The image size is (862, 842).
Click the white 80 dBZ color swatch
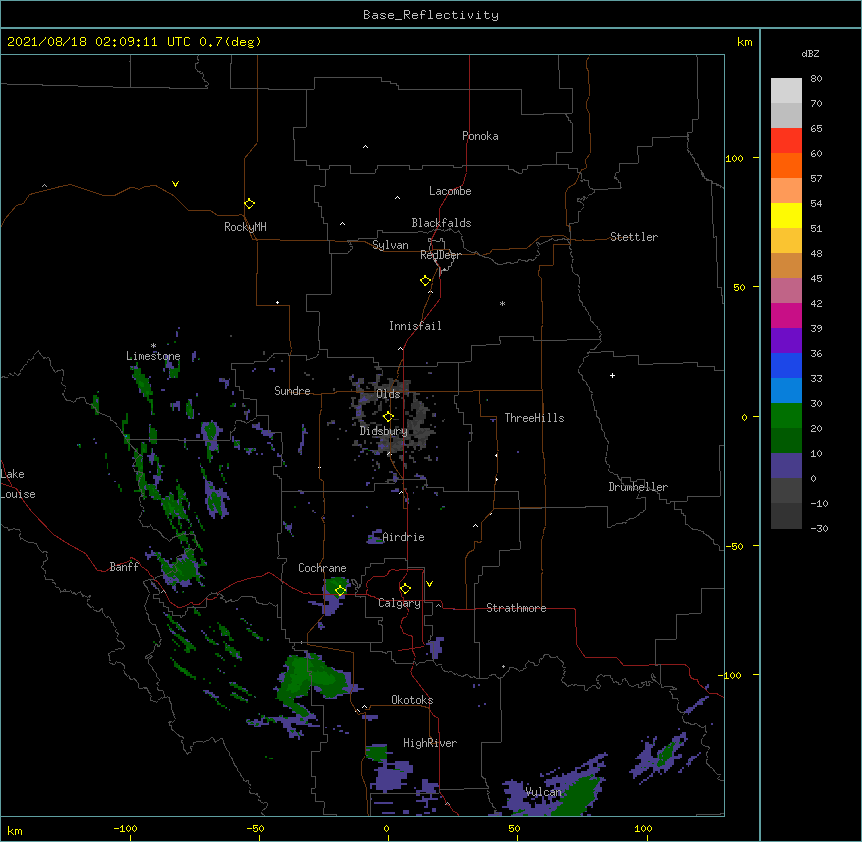click(x=786, y=90)
